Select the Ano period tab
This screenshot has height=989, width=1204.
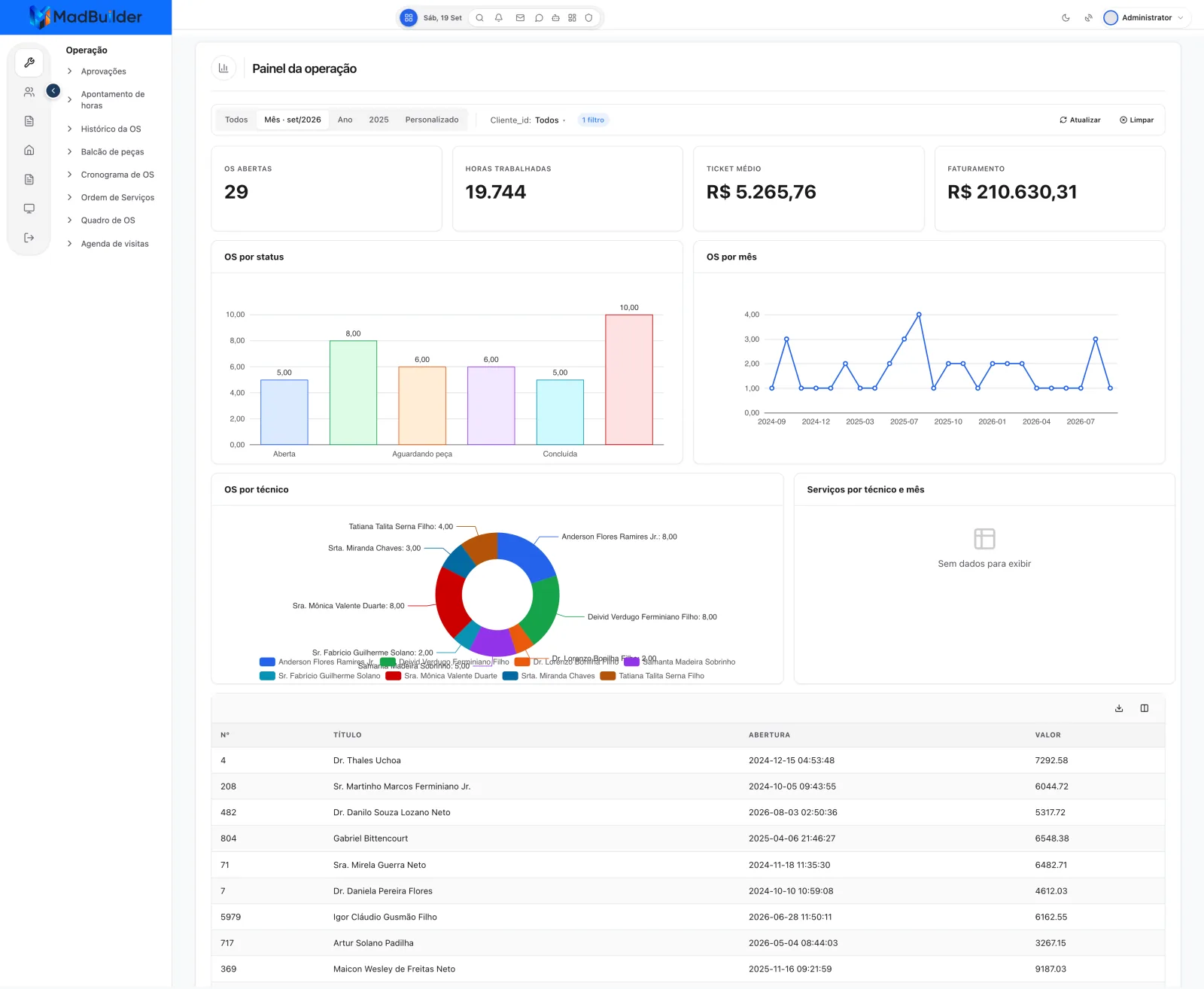tap(345, 120)
